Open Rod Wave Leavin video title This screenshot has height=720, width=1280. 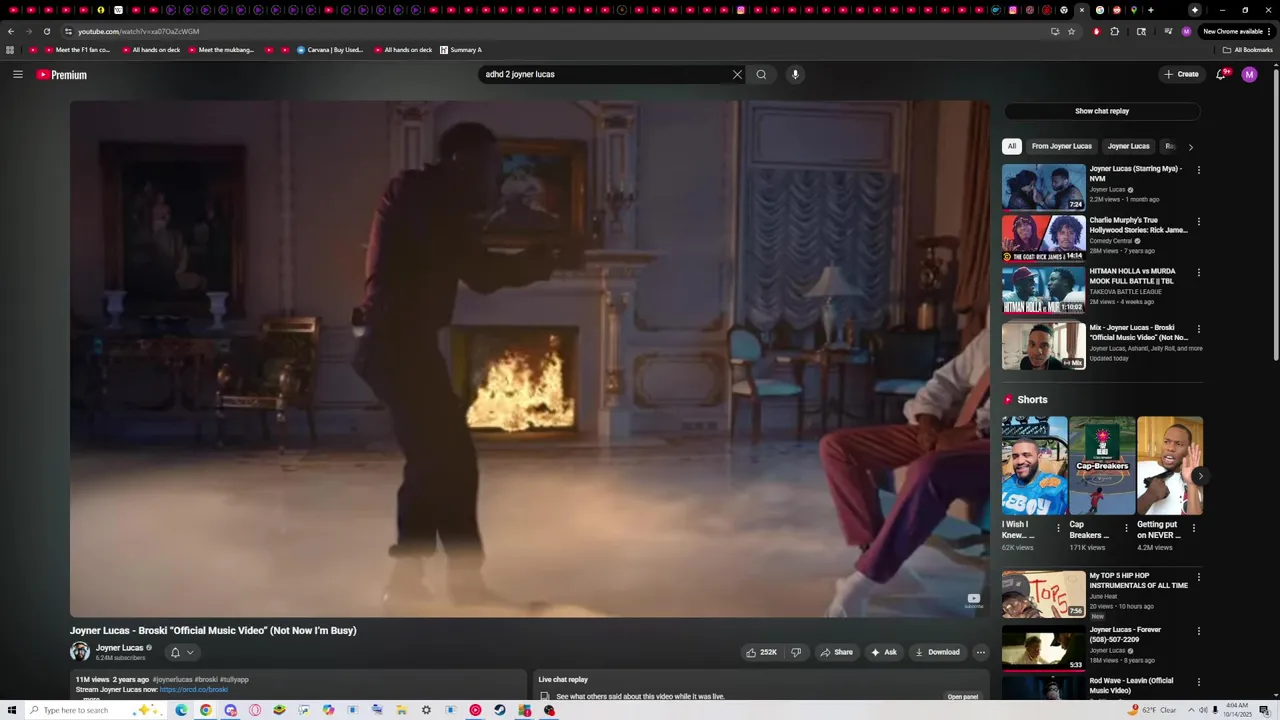1131,685
